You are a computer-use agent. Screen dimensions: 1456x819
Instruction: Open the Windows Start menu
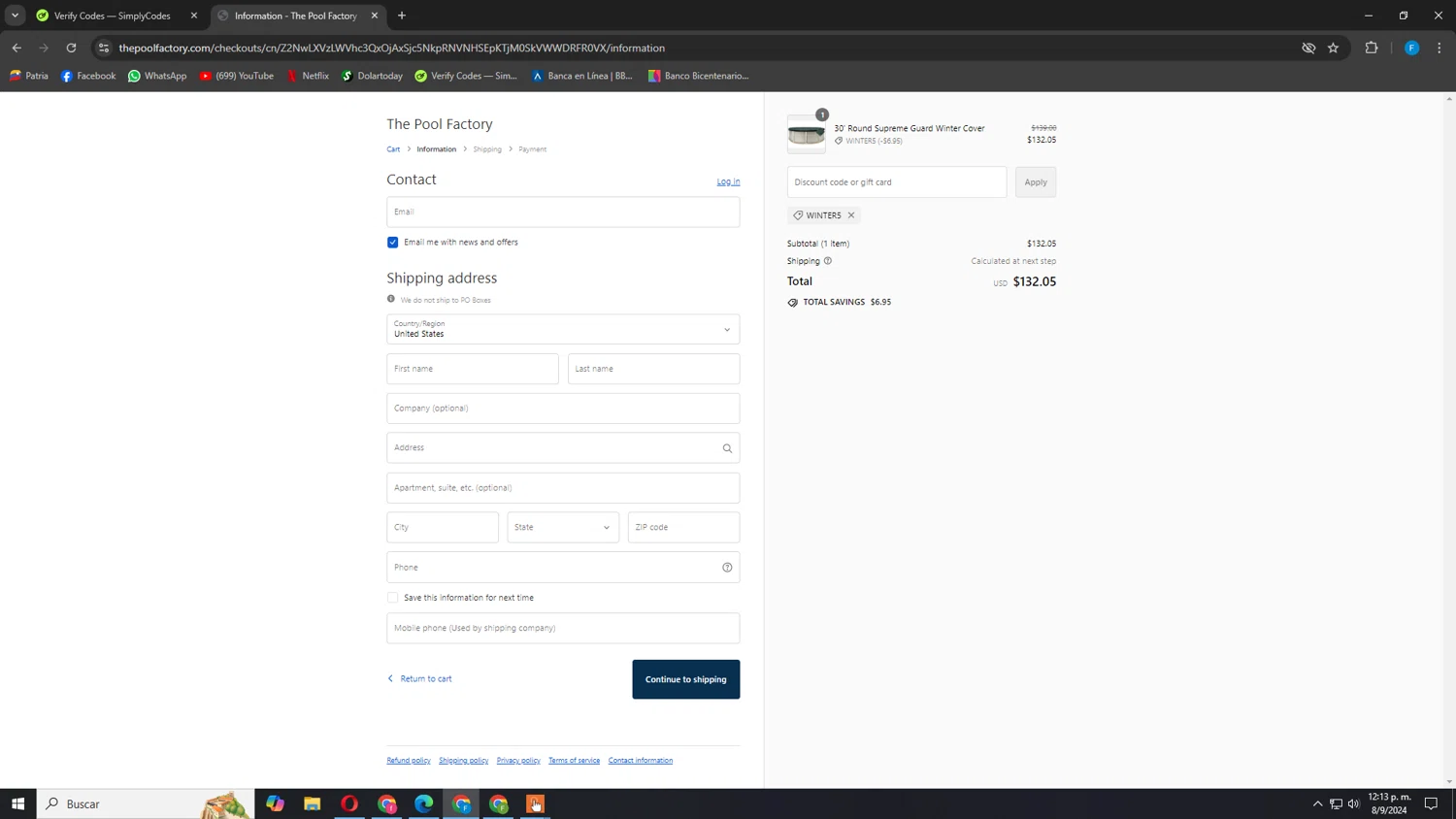coord(17,803)
